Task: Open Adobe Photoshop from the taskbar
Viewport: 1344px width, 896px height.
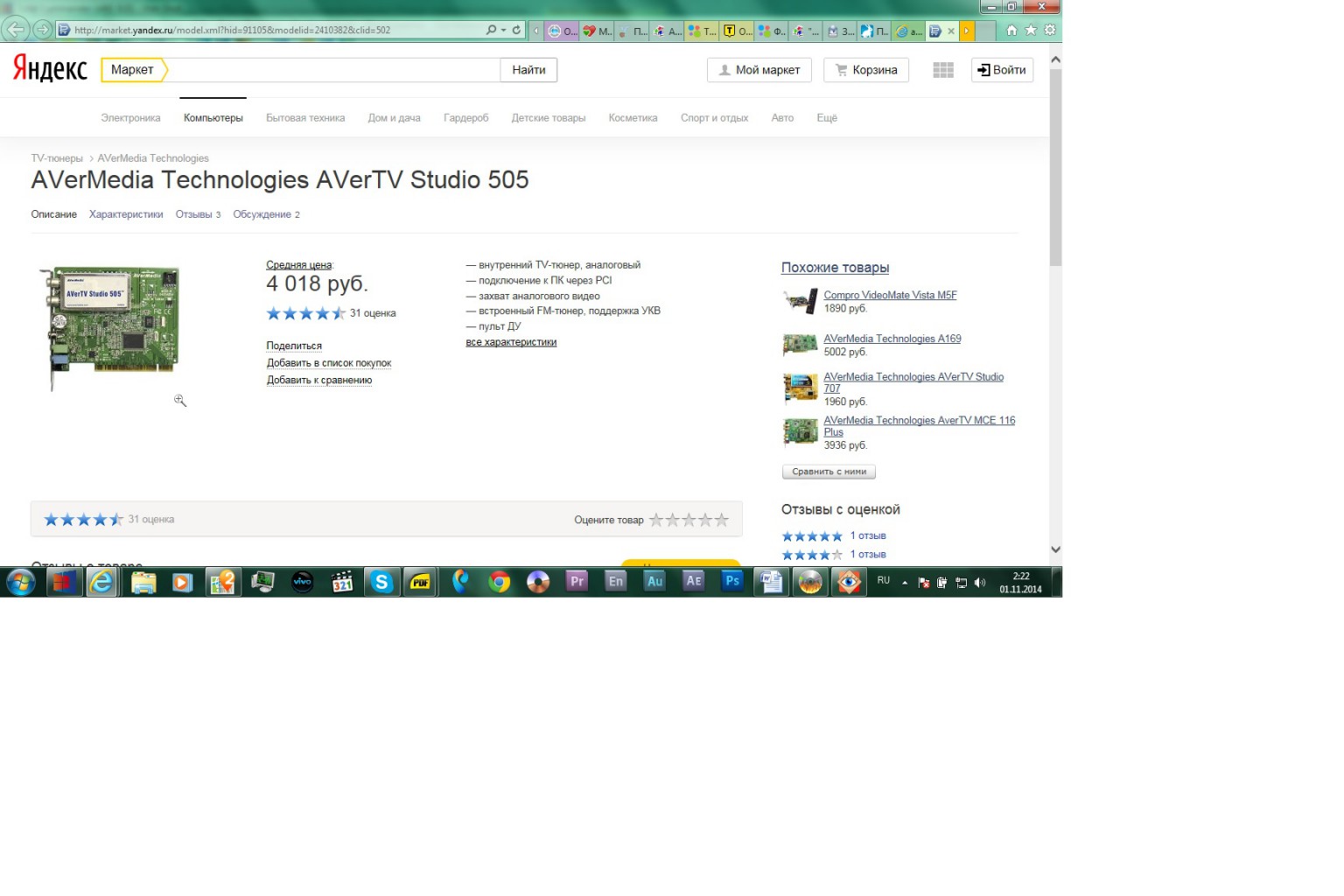Action: [x=732, y=581]
